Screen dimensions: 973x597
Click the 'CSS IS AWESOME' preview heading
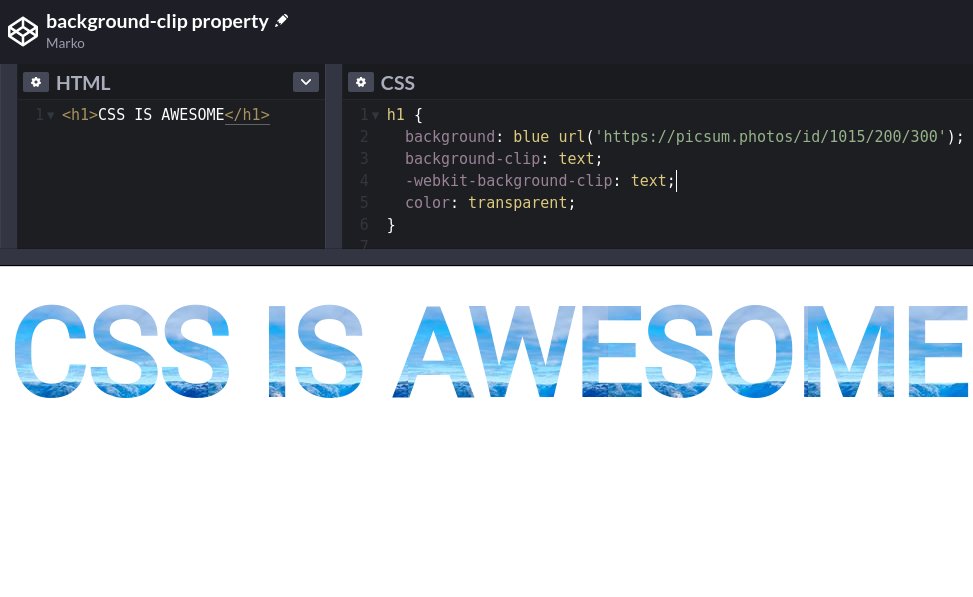(x=491, y=351)
